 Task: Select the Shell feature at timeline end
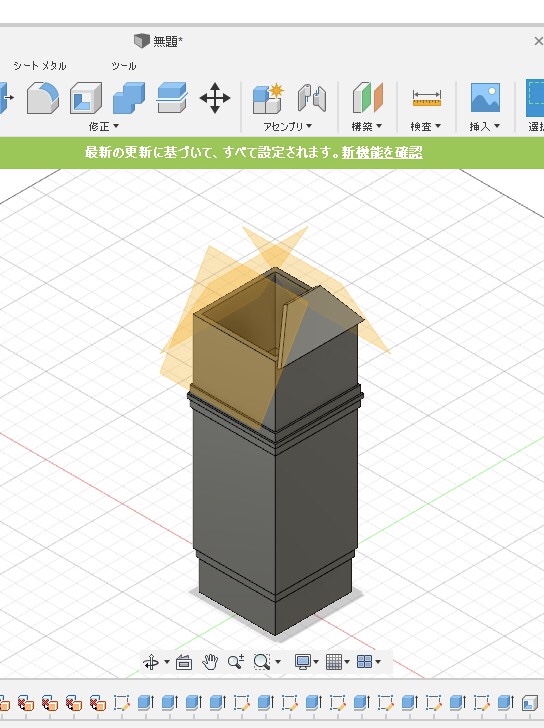click(x=529, y=703)
